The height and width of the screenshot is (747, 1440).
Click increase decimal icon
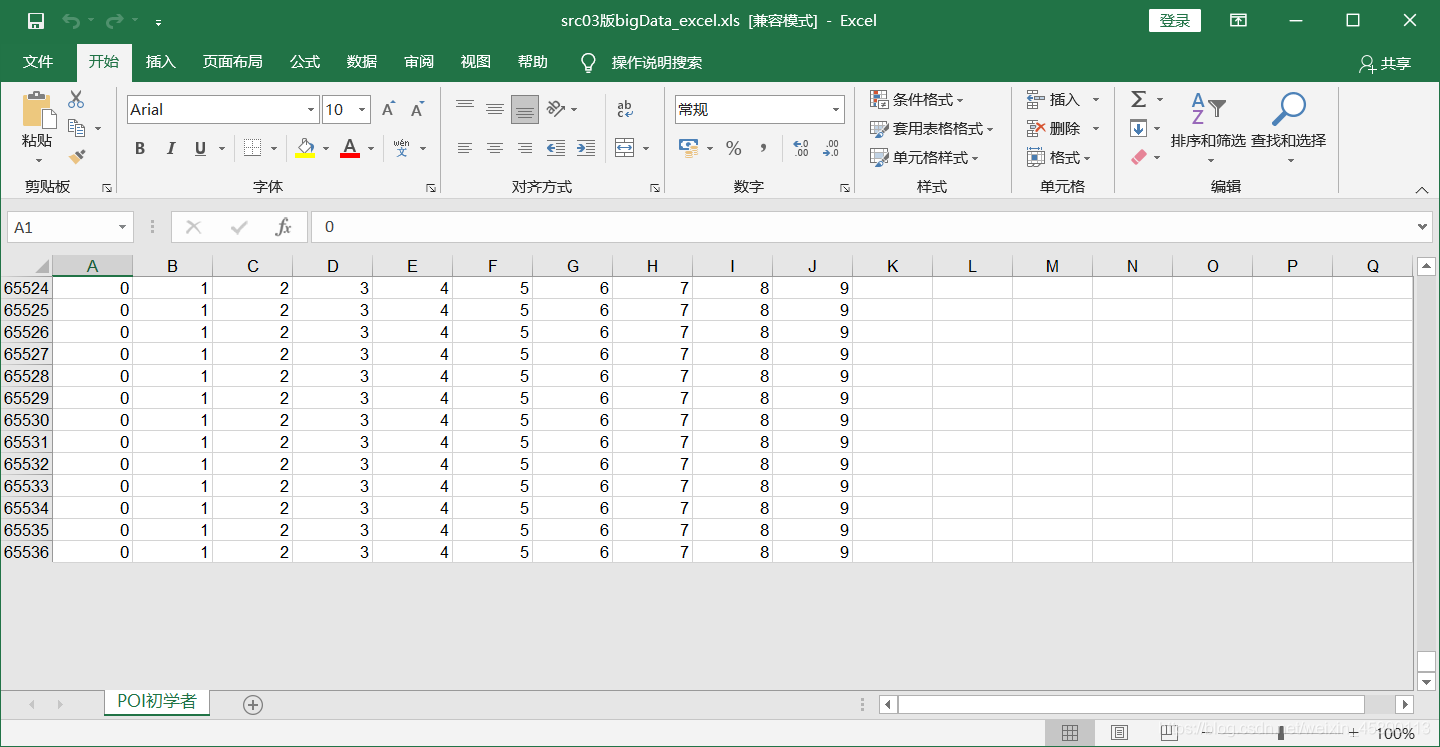click(x=801, y=149)
